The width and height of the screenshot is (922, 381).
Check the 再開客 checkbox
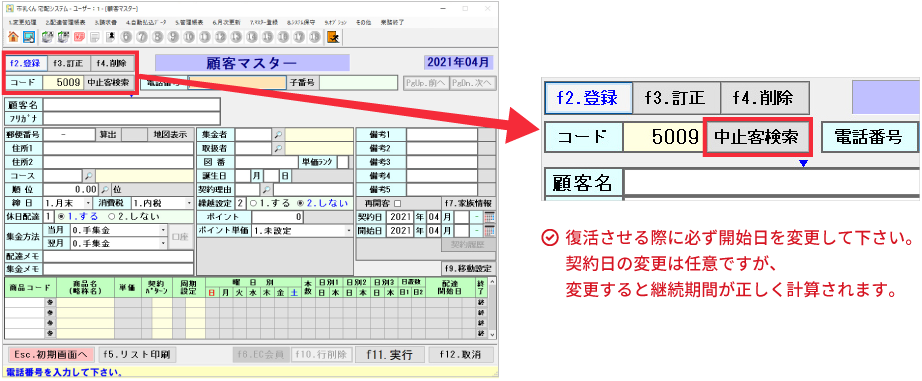[x=397, y=203]
